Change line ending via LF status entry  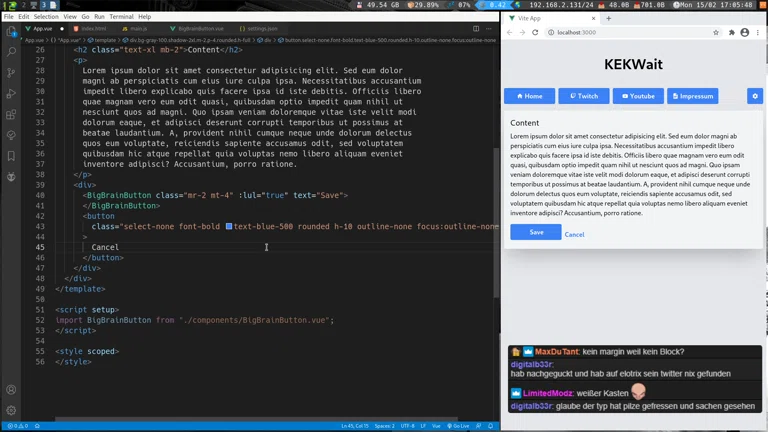tap(423, 426)
